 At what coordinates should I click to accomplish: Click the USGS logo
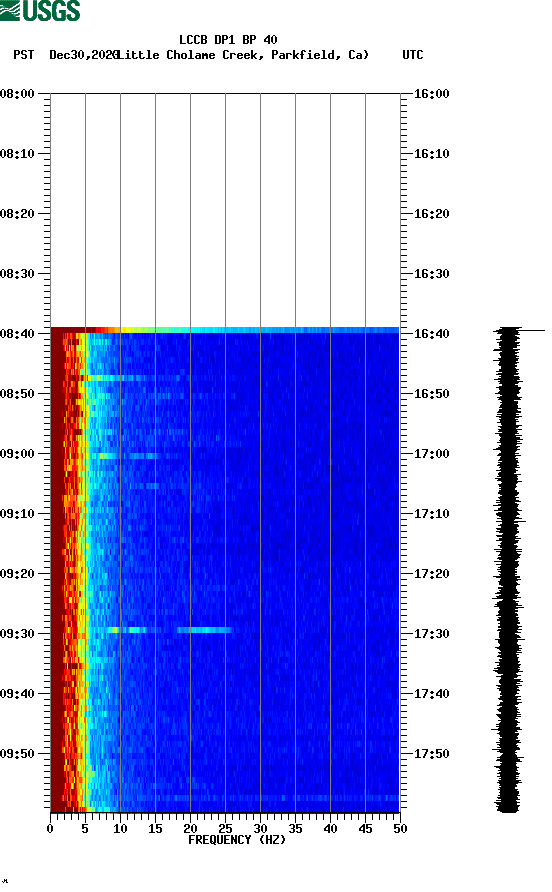[40, 10]
